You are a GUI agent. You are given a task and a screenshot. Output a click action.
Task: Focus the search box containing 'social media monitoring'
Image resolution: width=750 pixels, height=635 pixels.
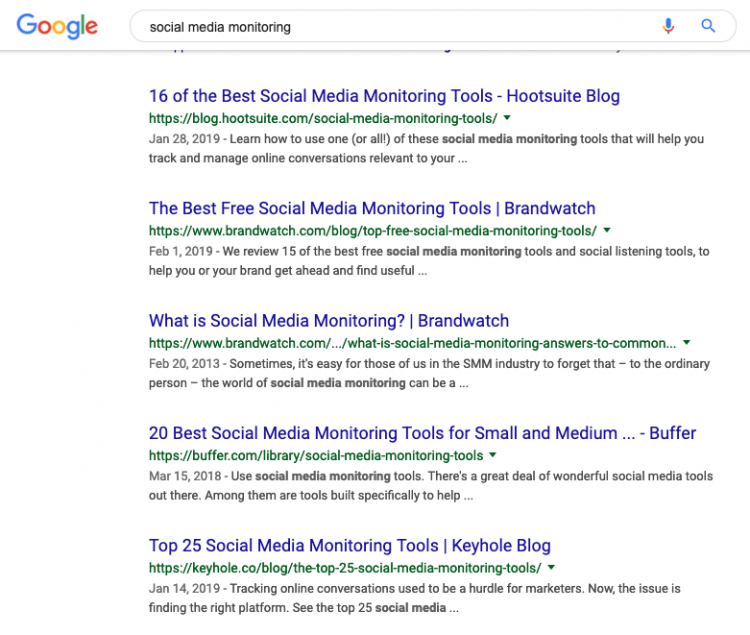pyautogui.click(x=390, y=27)
